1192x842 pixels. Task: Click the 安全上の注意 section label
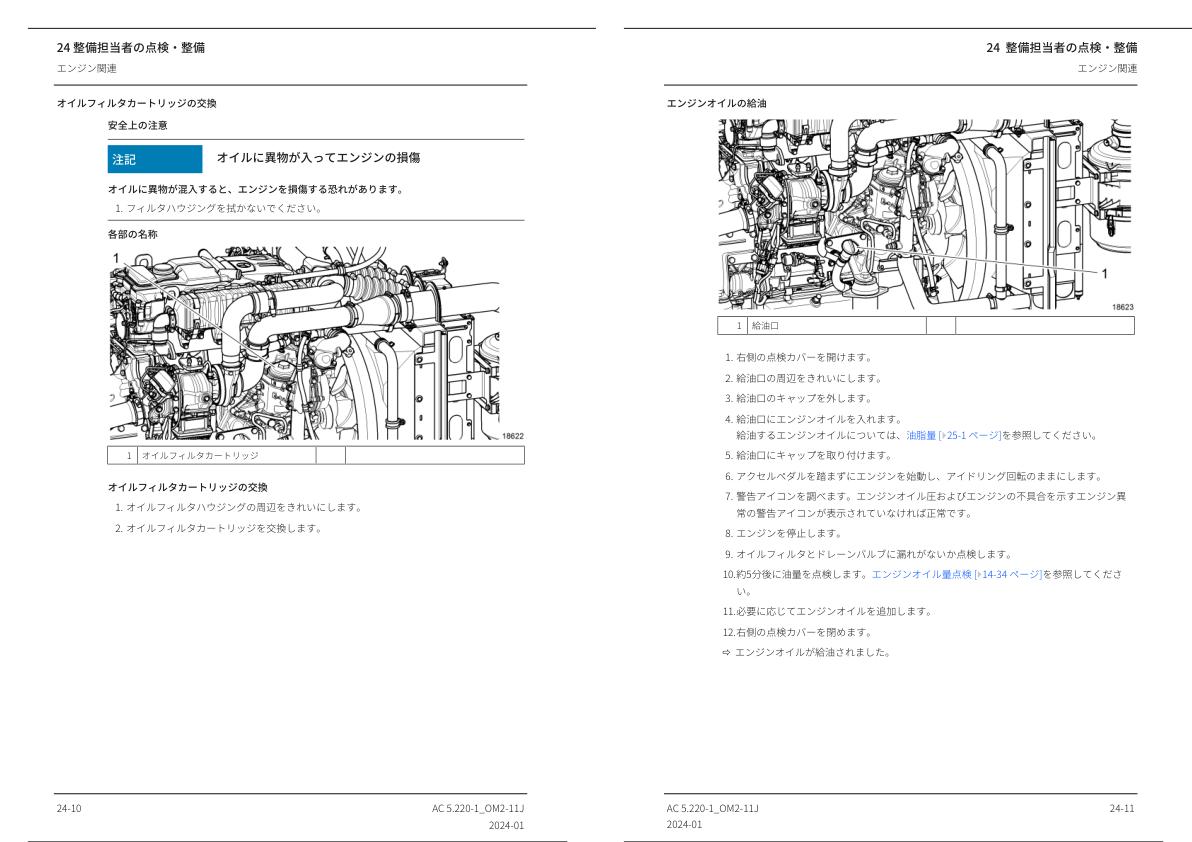pyautogui.click(x=136, y=126)
